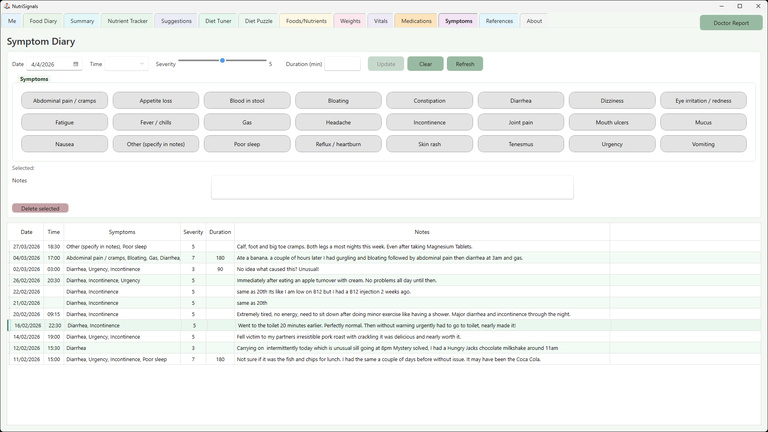Screen dimensions: 768x432
Task: Click the Delete selected button
Action: (x=40, y=208)
